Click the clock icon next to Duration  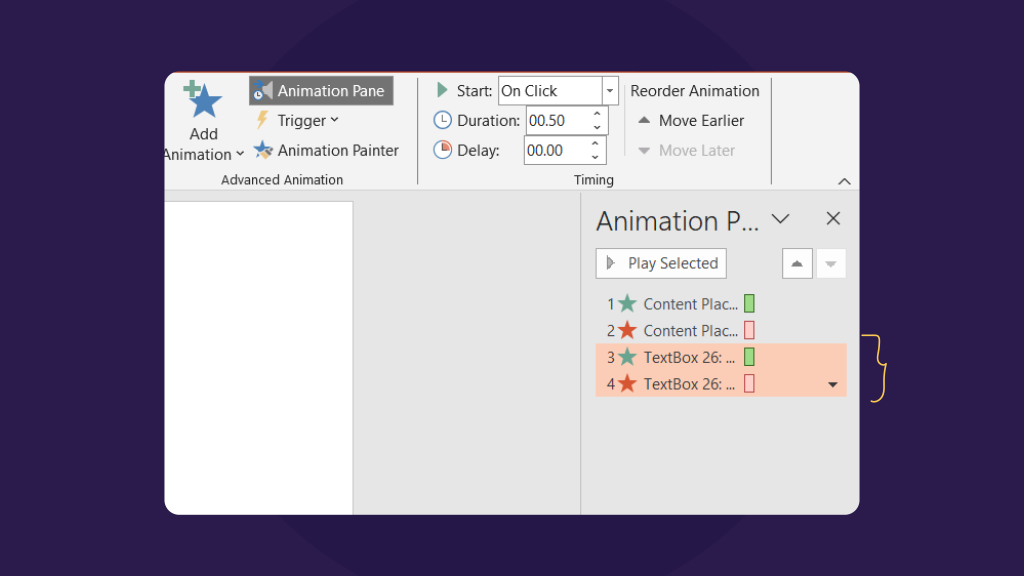pyautogui.click(x=441, y=120)
